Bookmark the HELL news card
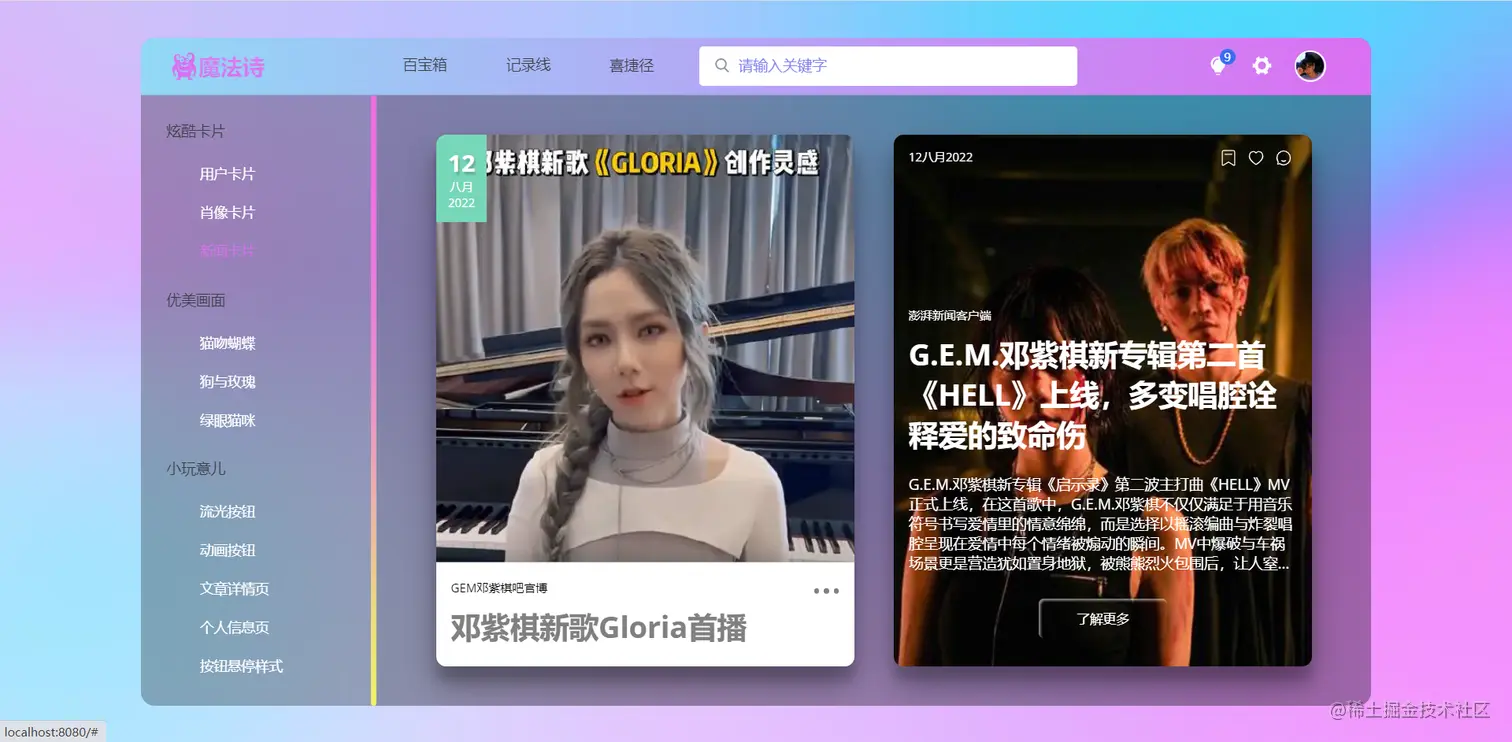Image resolution: width=1512 pixels, height=742 pixels. point(1228,158)
